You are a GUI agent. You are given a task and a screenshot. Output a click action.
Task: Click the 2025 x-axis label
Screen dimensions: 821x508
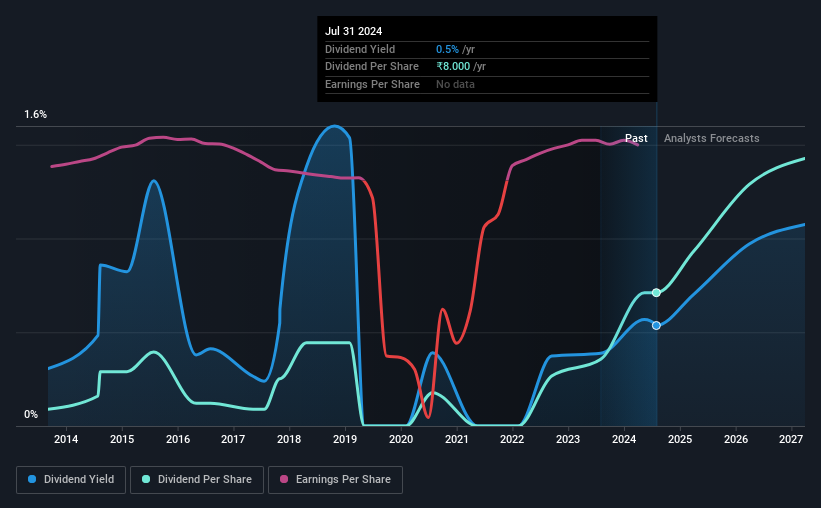(680, 439)
